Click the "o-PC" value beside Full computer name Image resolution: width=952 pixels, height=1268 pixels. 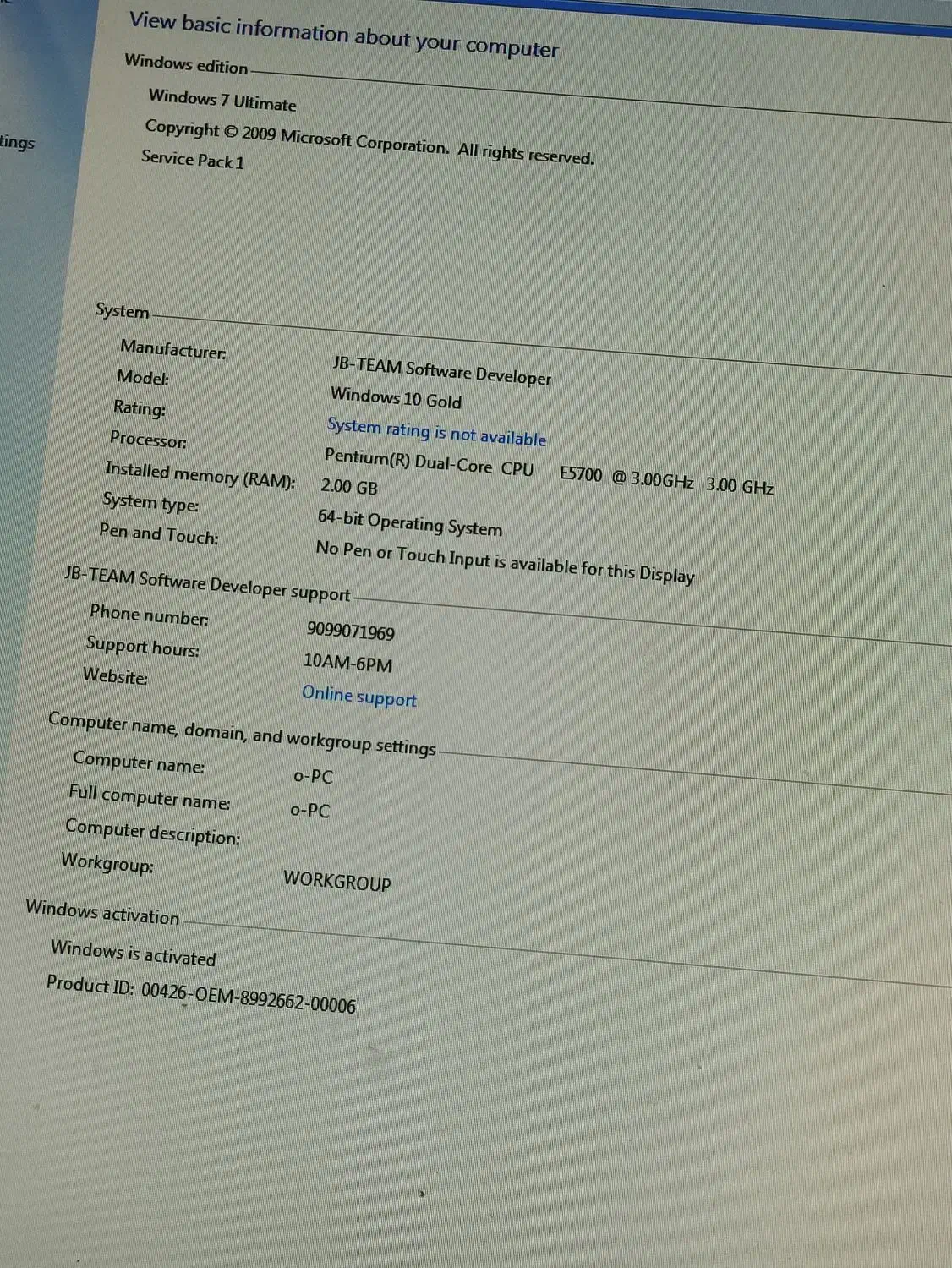pos(309,810)
